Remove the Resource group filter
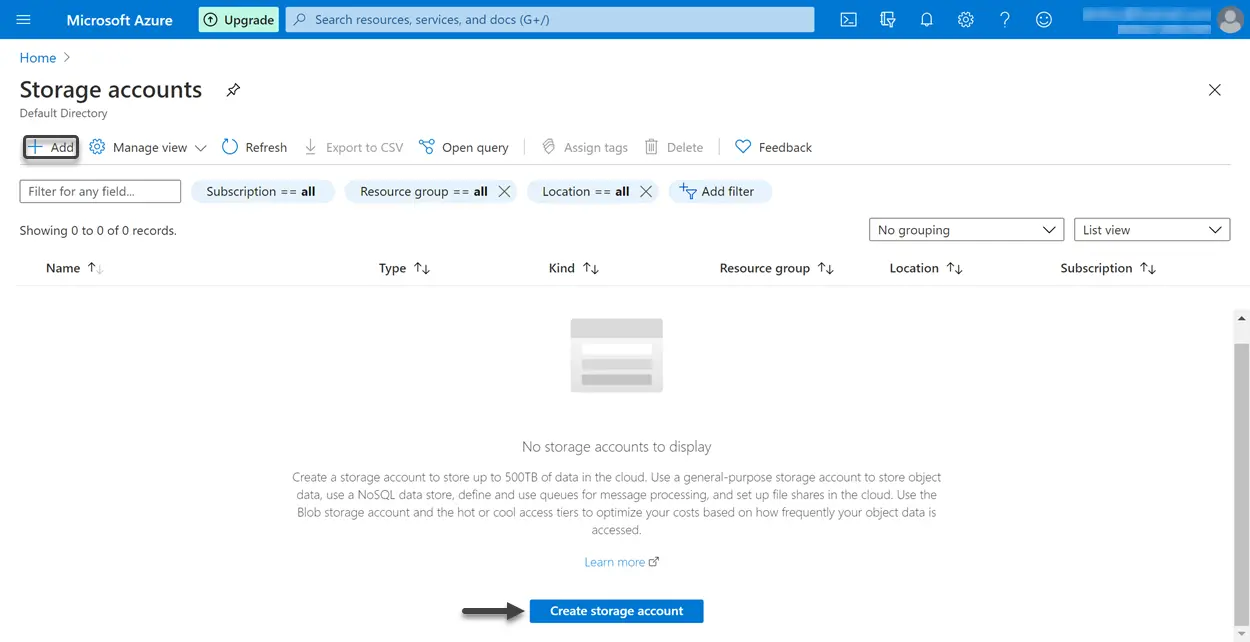Viewport: 1250px width, 642px height. [x=504, y=191]
